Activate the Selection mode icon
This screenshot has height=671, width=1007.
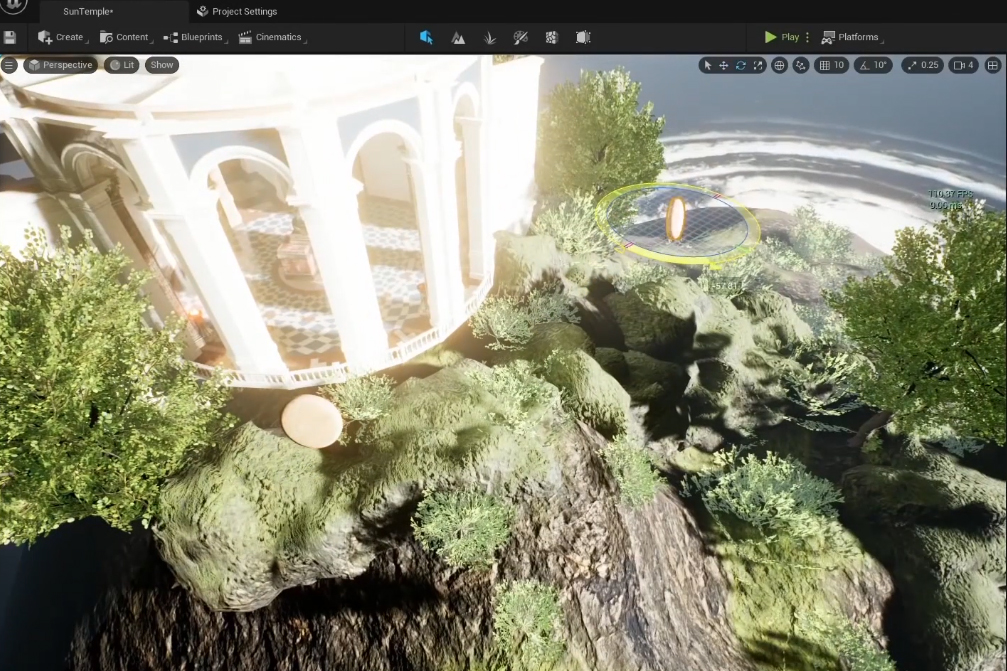click(426, 37)
